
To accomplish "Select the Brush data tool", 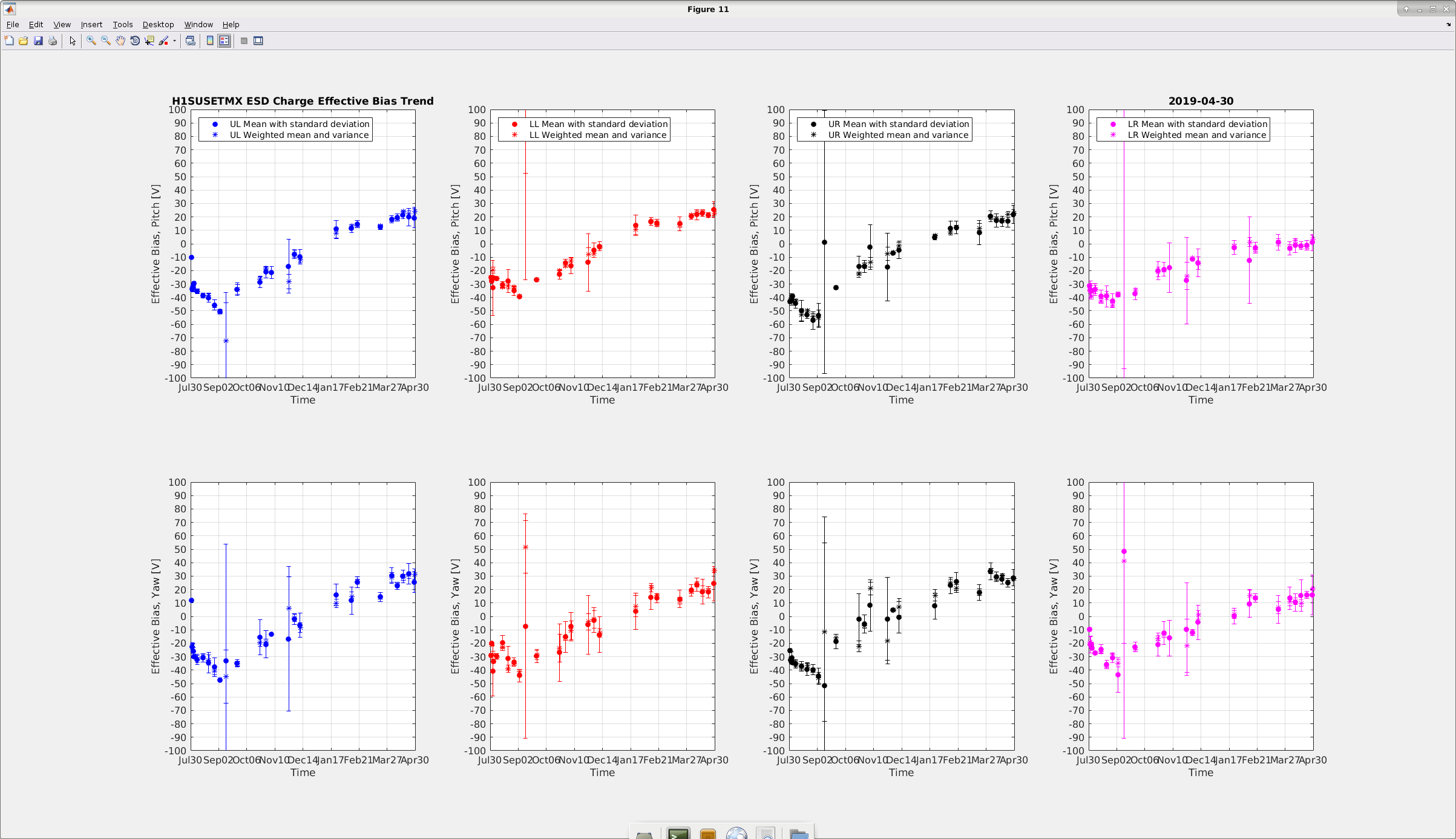I will tap(163, 41).
